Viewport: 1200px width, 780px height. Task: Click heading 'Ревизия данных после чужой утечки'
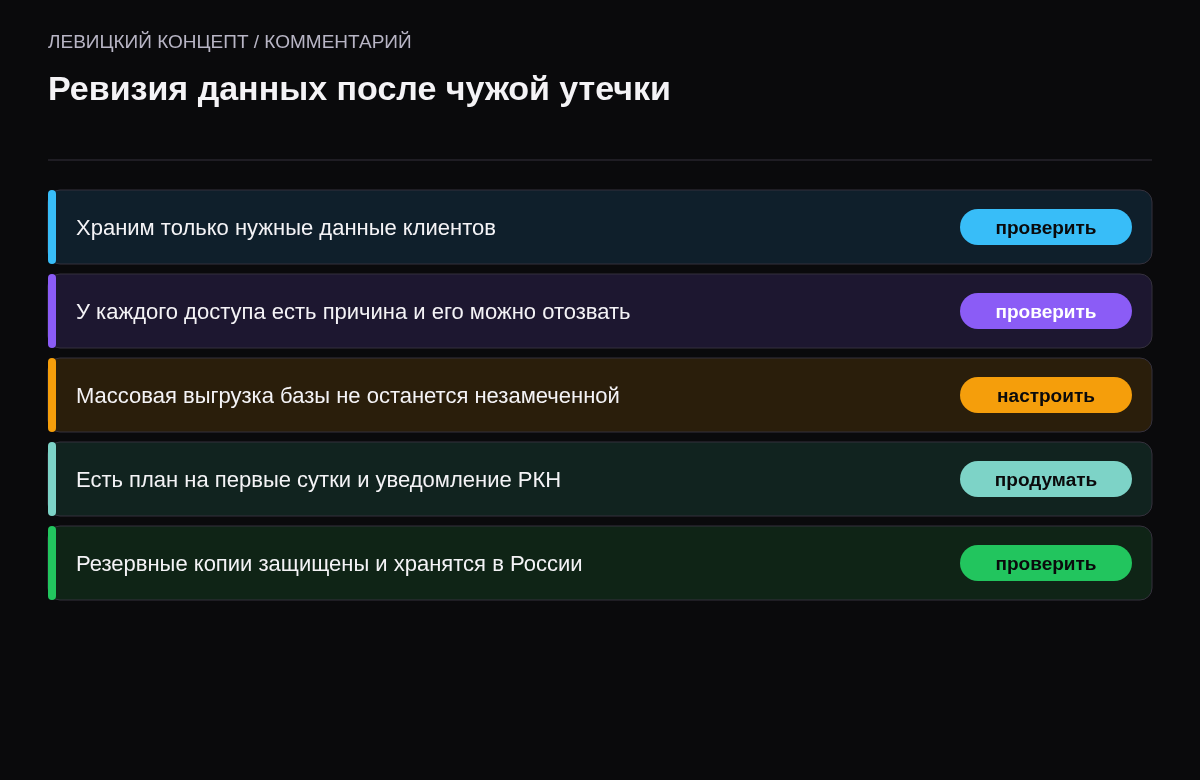tap(359, 89)
